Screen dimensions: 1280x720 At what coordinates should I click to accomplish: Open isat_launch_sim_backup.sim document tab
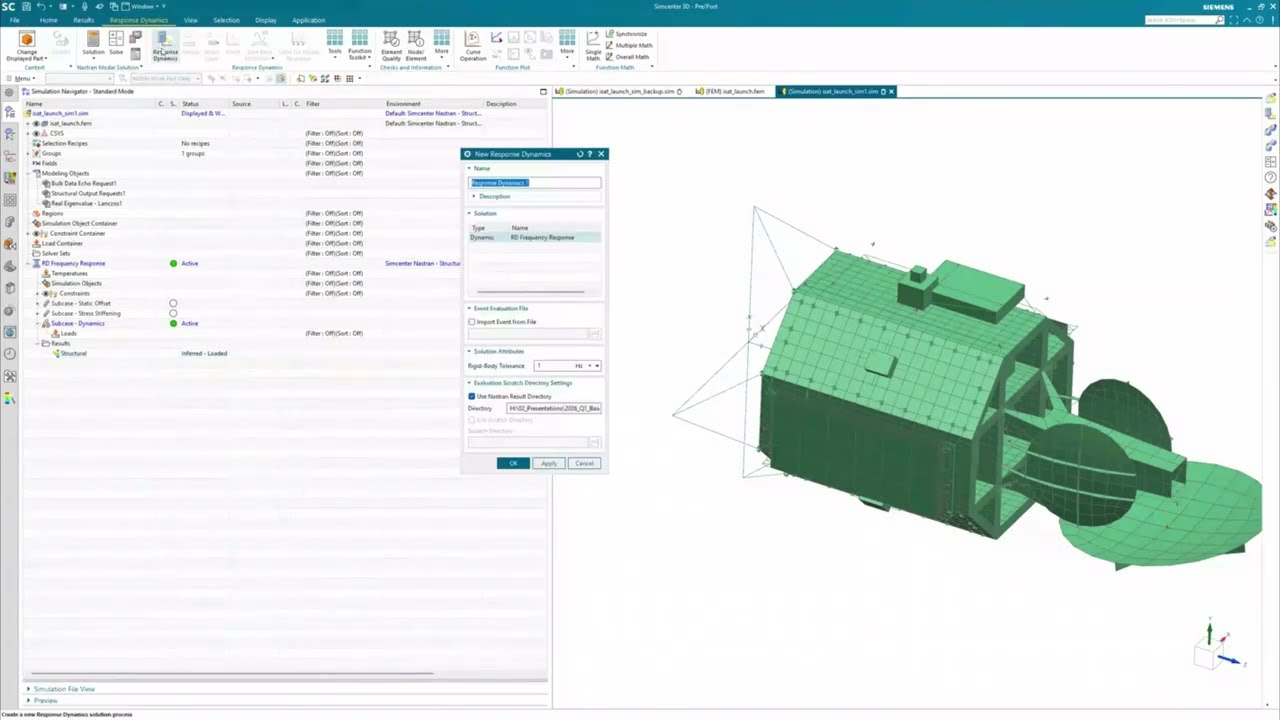click(x=619, y=91)
